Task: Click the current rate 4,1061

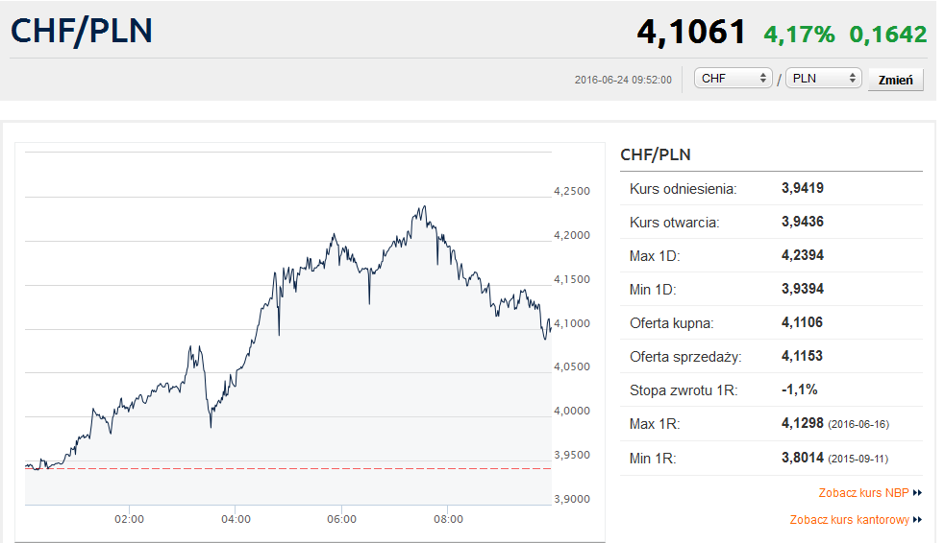Action: pos(691,32)
